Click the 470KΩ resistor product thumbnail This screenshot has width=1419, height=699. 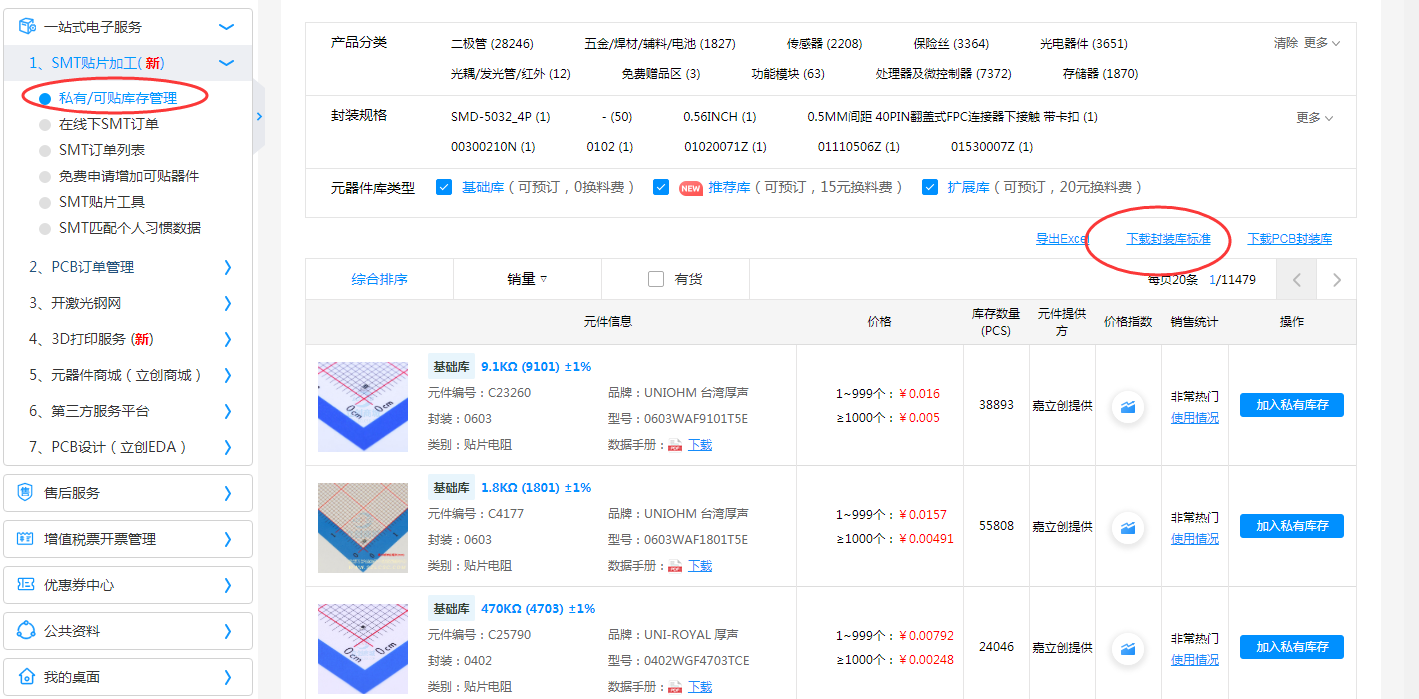(x=363, y=647)
